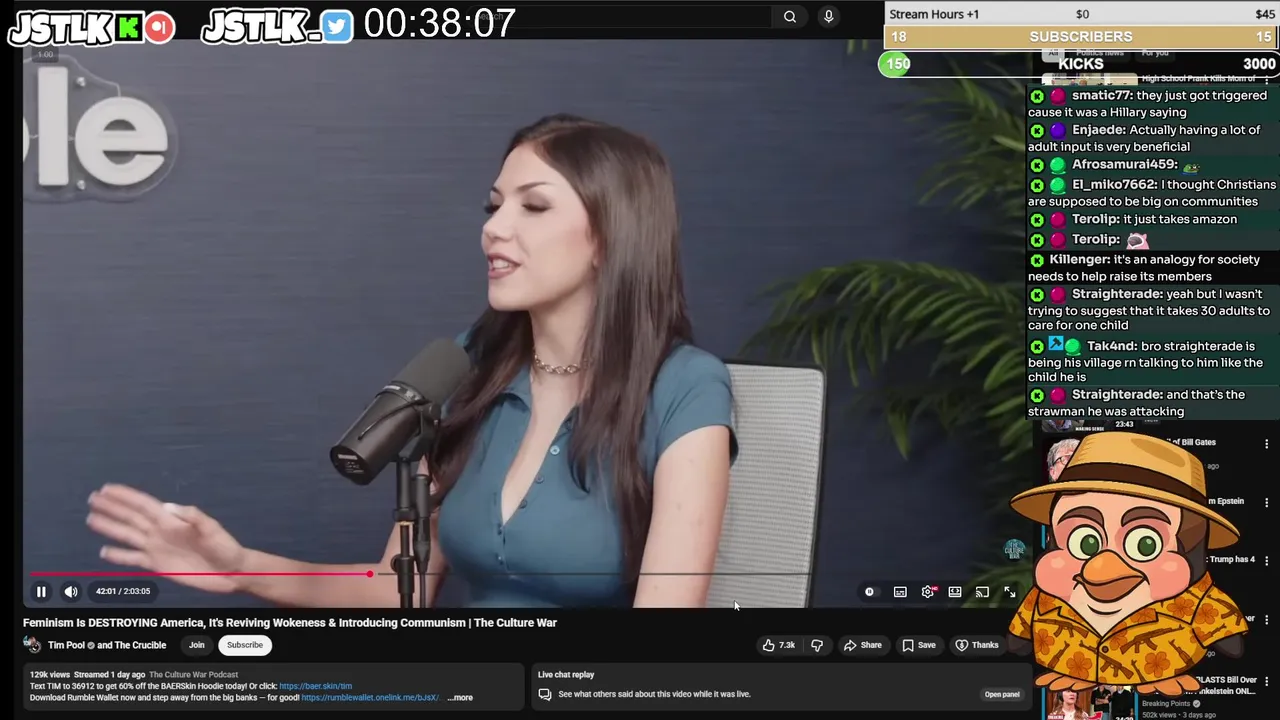Click the Share button

coord(863,645)
